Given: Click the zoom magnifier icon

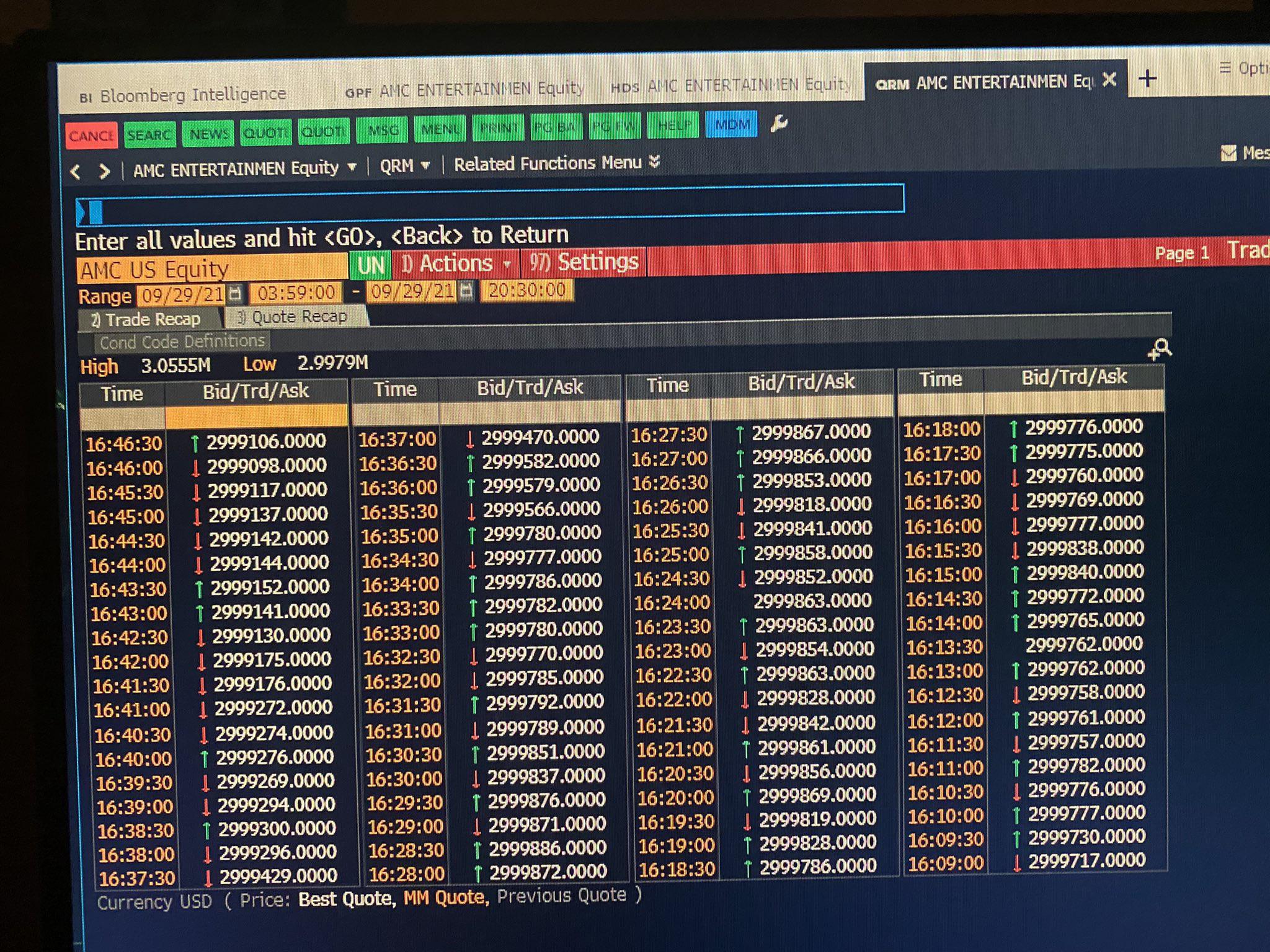Looking at the screenshot, I should pyautogui.click(x=1160, y=350).
